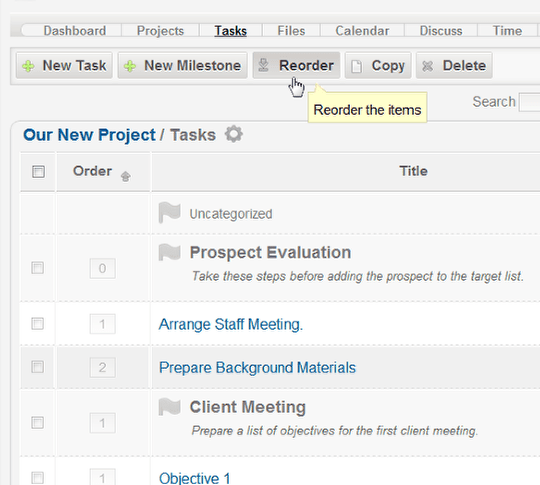The height and width of the screenshot is (485, 540).
Task: Open the Our New Project link
Action: click(89, 135)
